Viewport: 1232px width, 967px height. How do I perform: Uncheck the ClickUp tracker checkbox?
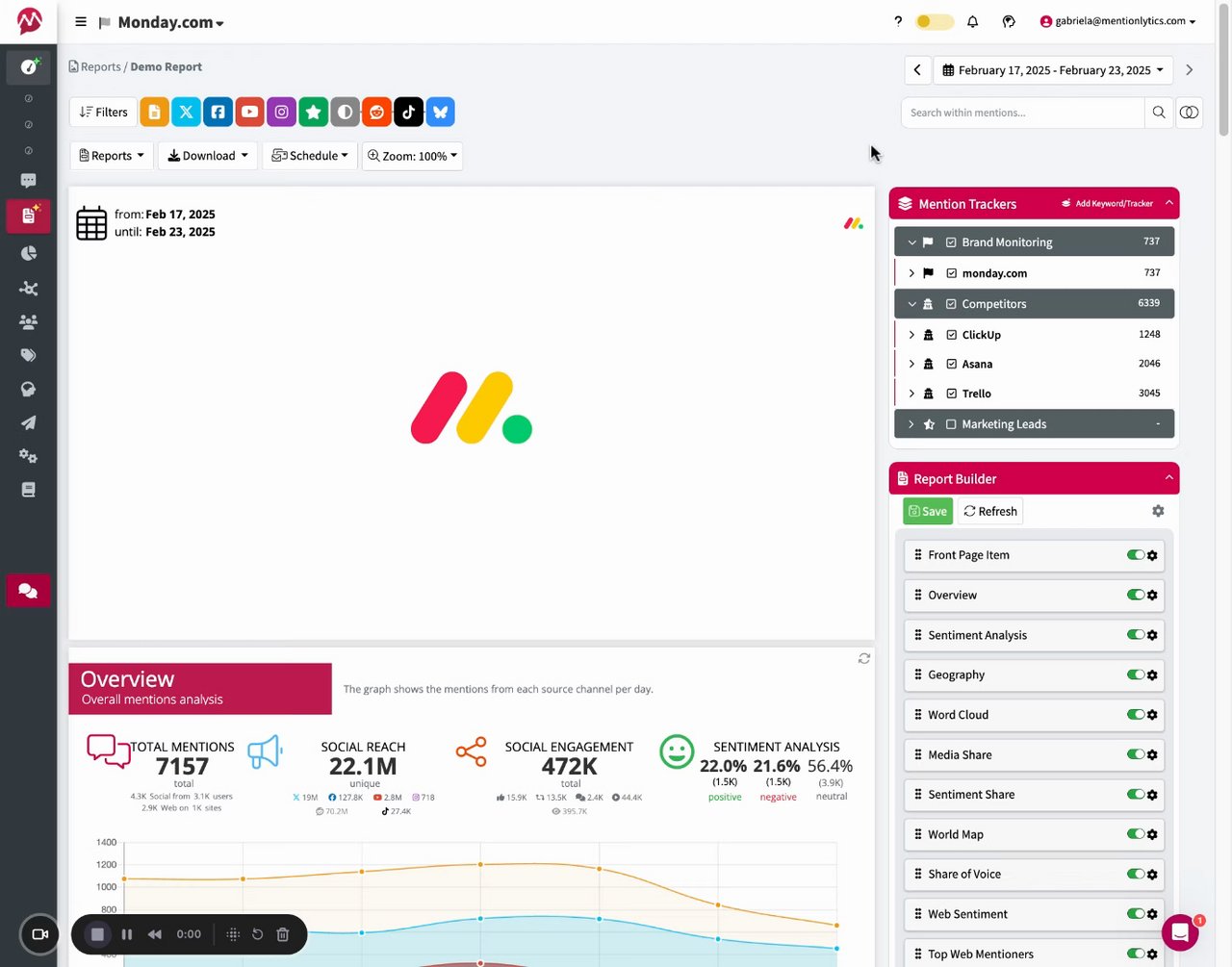(951, 335)
